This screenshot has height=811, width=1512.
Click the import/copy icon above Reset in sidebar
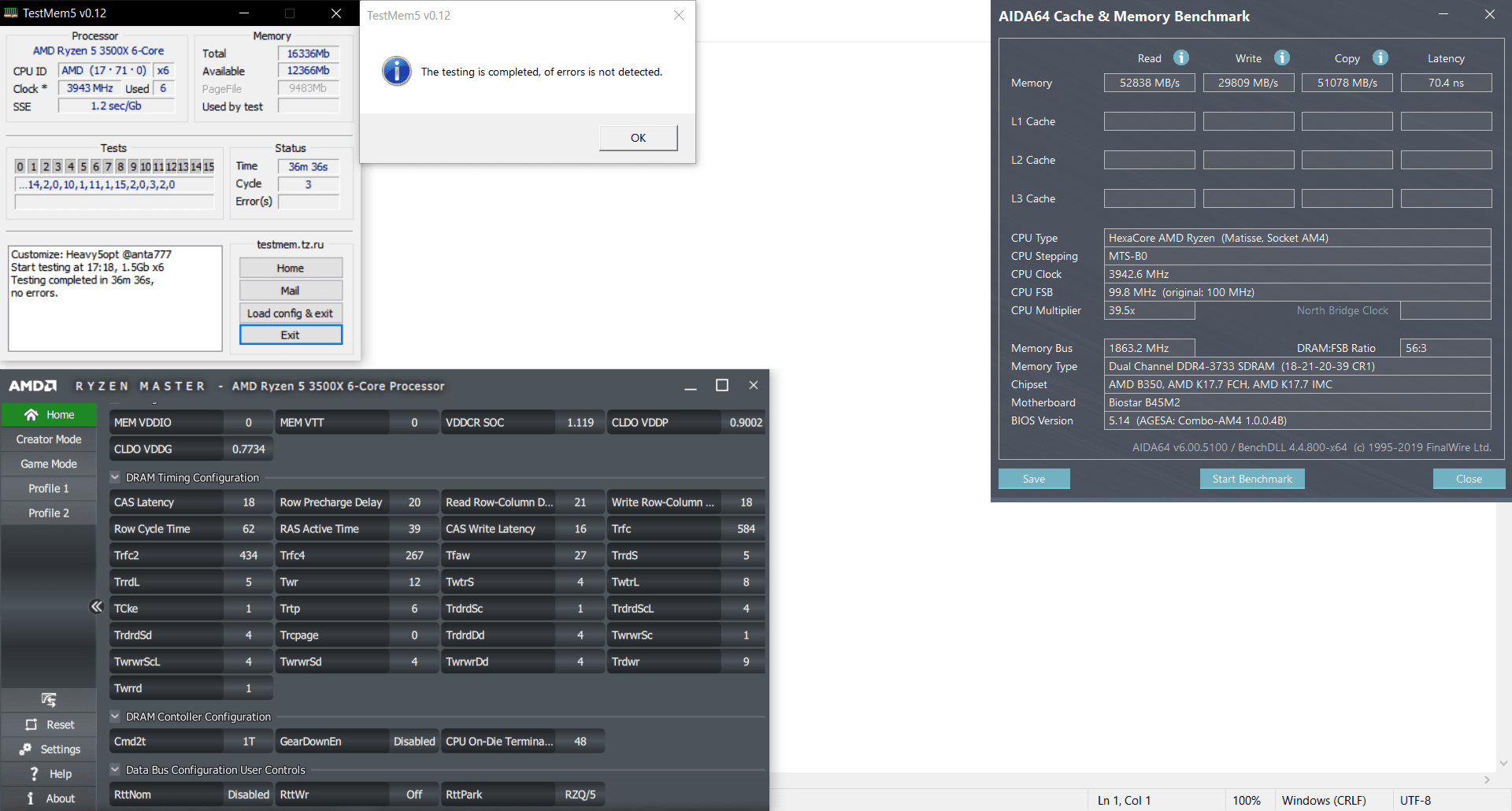[x=49, y=700]
